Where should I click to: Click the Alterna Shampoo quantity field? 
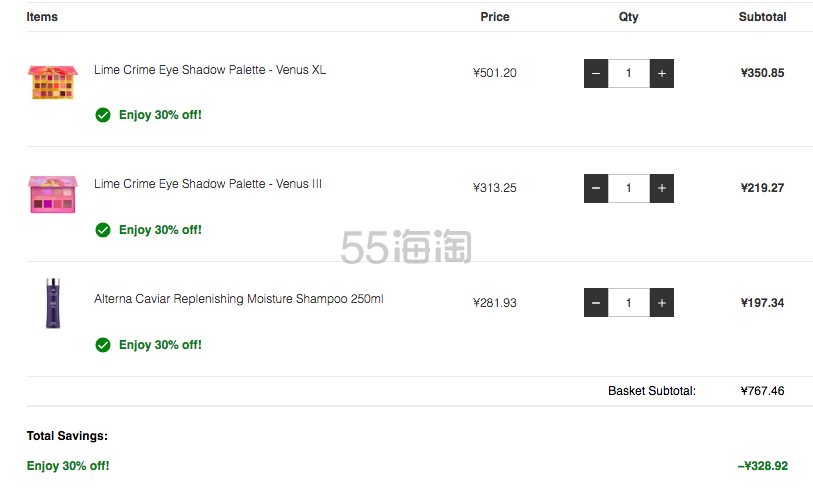pos(629,303)
